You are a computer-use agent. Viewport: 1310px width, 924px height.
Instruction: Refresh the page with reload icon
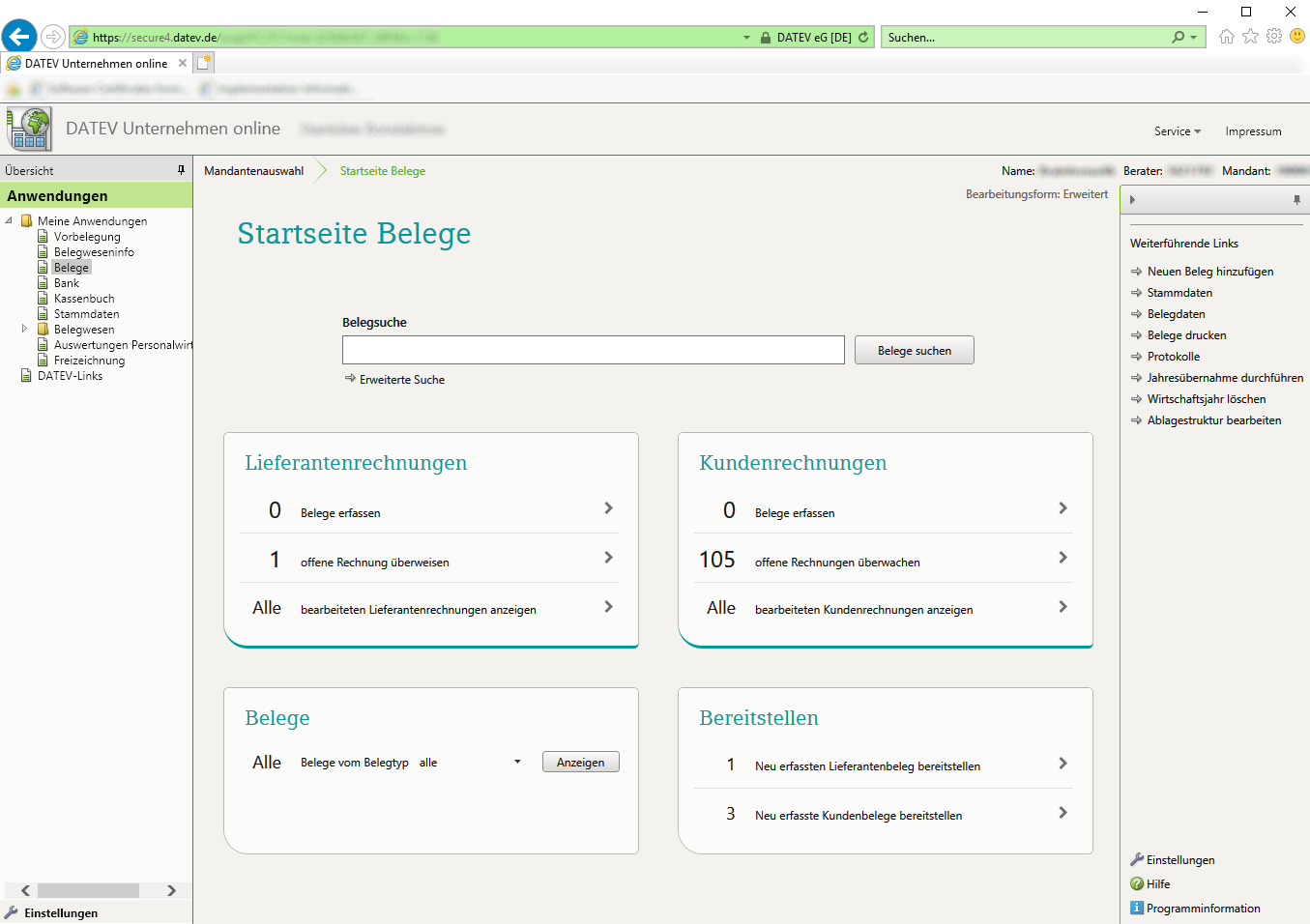click(863, 37)
